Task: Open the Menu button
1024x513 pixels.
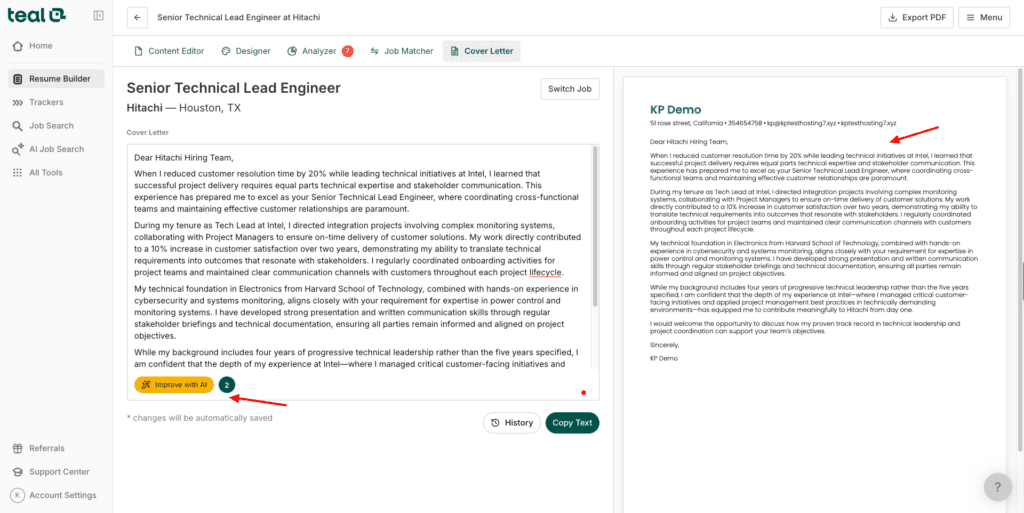Action: pyautogui.click(x=984, y=18)
